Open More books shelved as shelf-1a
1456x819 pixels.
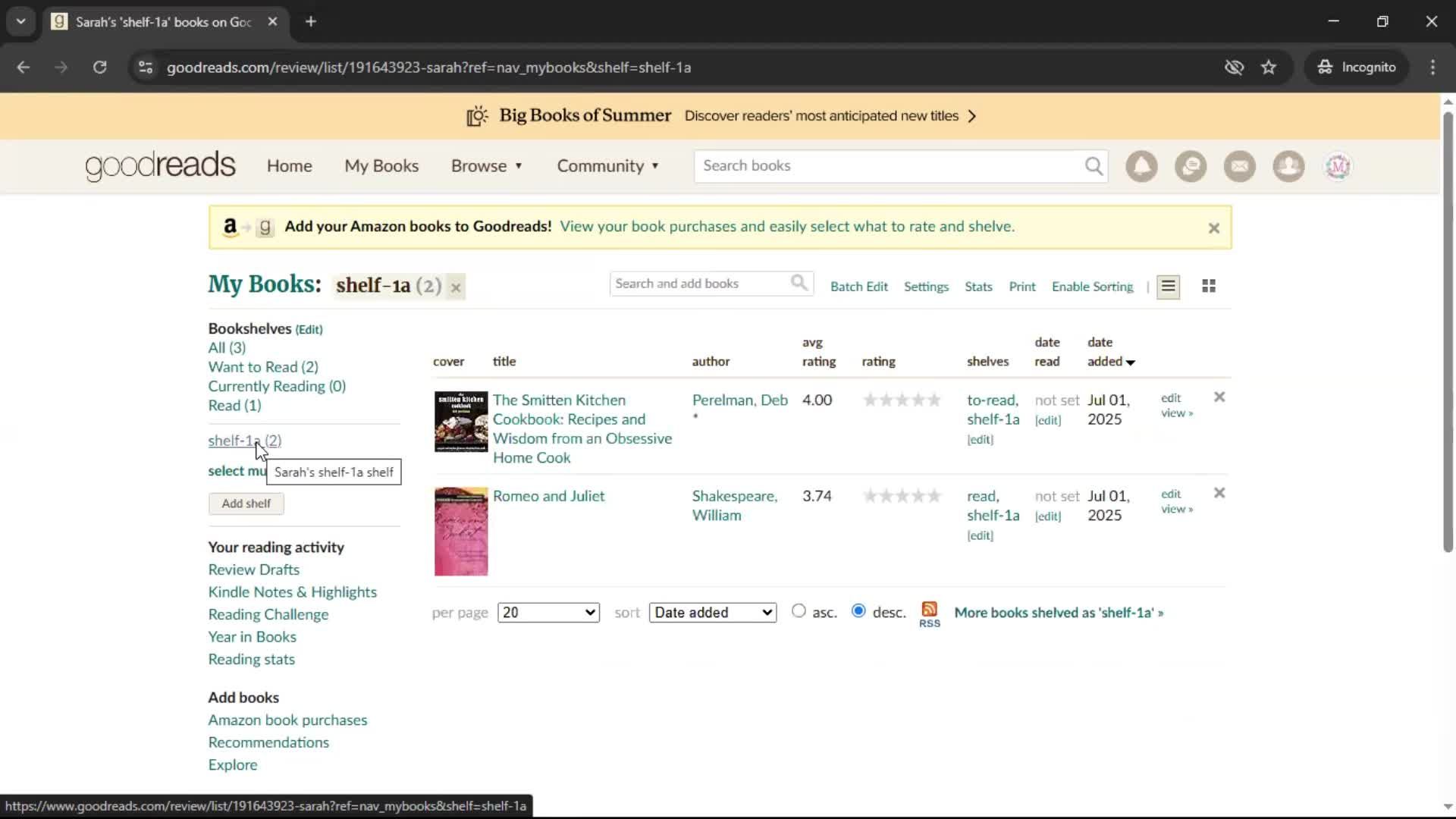click(x=1059, y=613)
